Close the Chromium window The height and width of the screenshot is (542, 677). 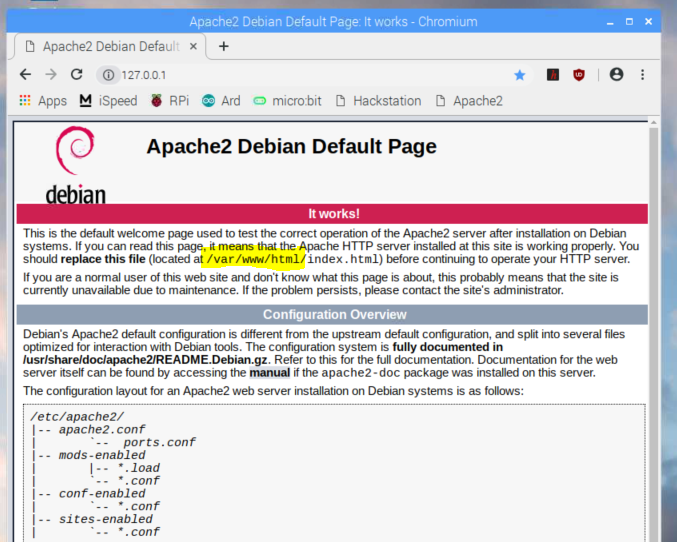pos(649,22)
